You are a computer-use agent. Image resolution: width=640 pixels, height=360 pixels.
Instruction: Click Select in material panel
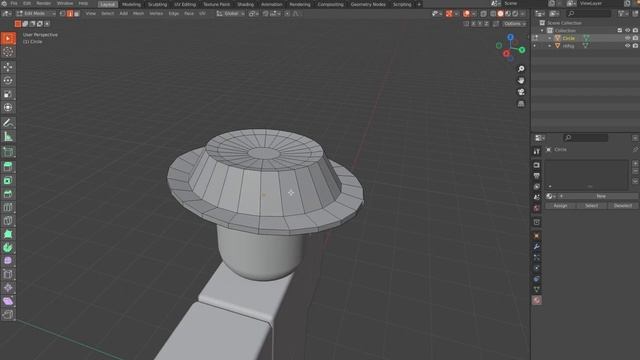[x=591, y=206]
